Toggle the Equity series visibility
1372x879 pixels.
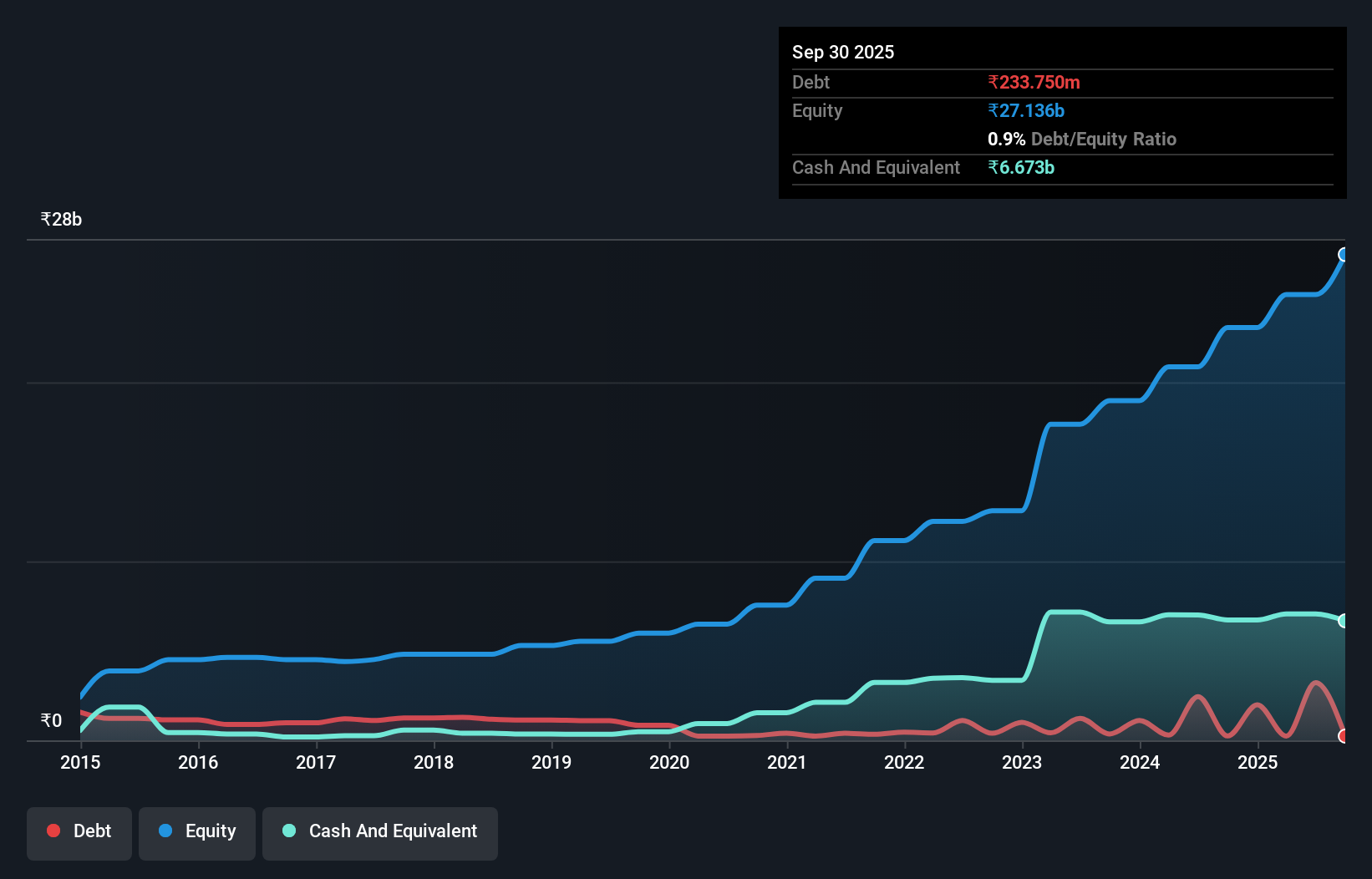pos(197,831)
